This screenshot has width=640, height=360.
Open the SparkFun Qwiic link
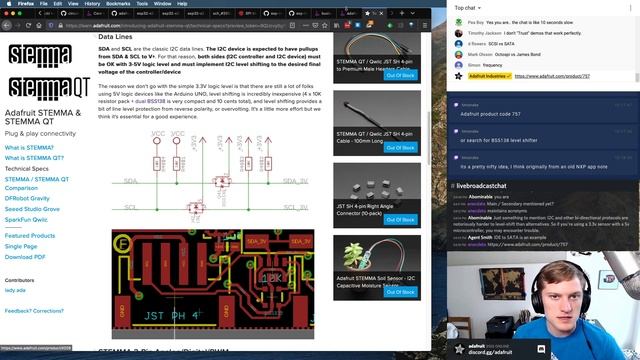coord(26,220)
